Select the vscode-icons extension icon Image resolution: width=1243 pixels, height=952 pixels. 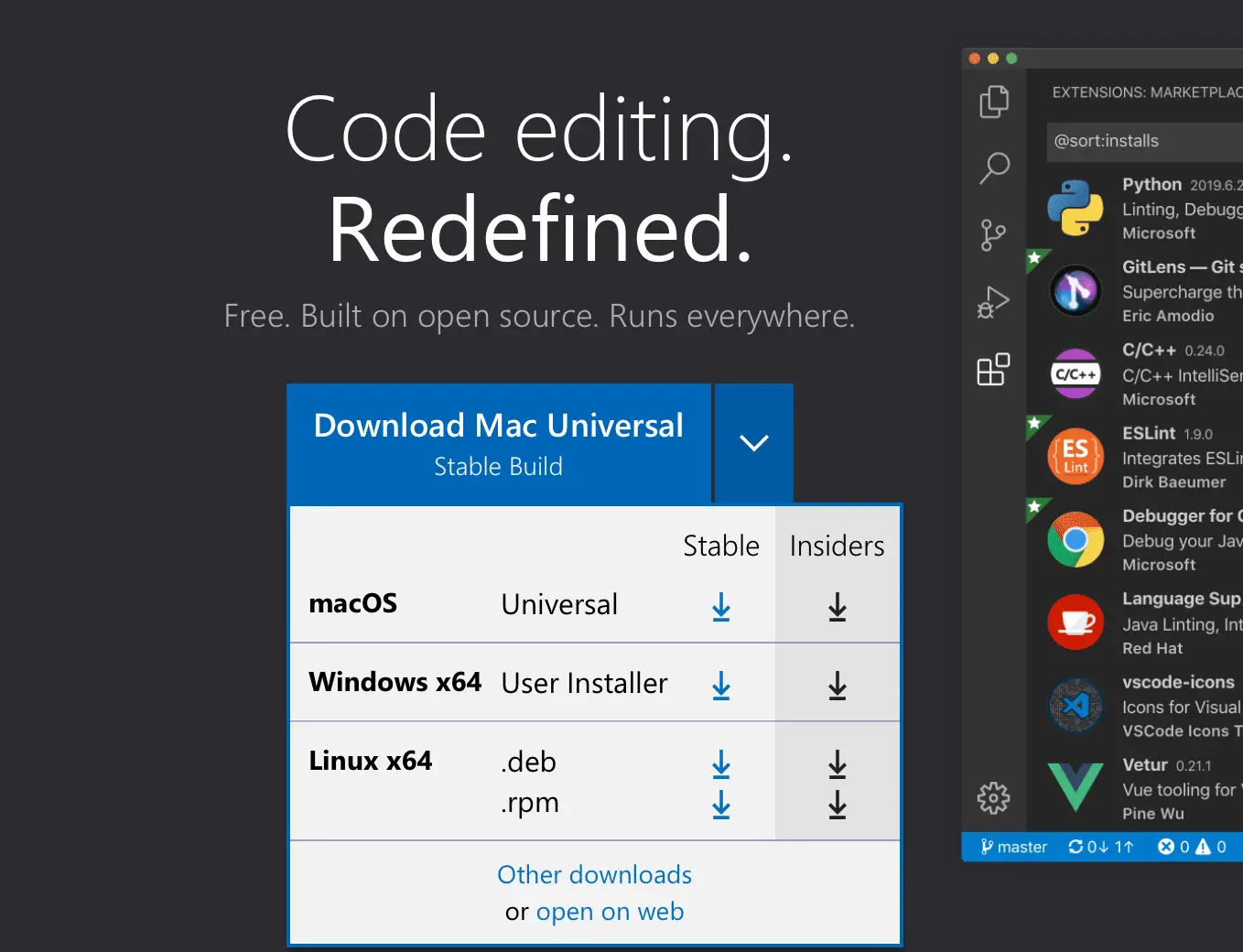(1075, 705)
